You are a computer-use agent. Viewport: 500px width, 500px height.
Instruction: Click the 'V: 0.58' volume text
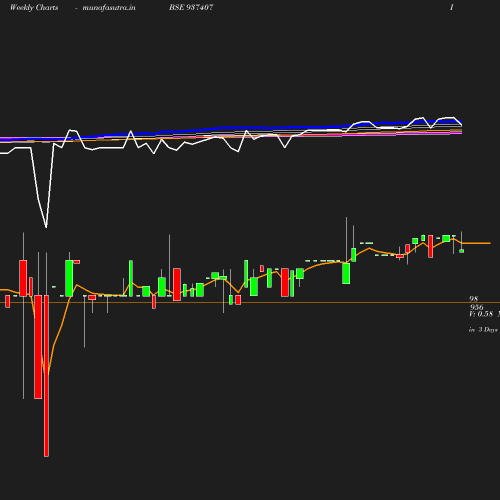pos(481,314)
